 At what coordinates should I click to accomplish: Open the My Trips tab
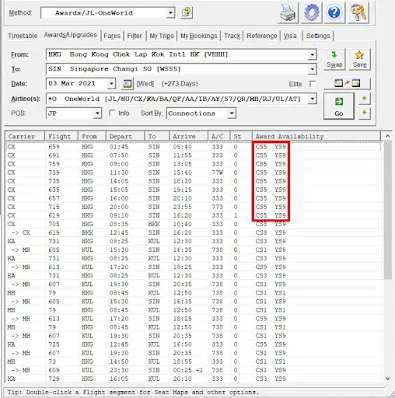pyautogui.click(x=162, y=36)
